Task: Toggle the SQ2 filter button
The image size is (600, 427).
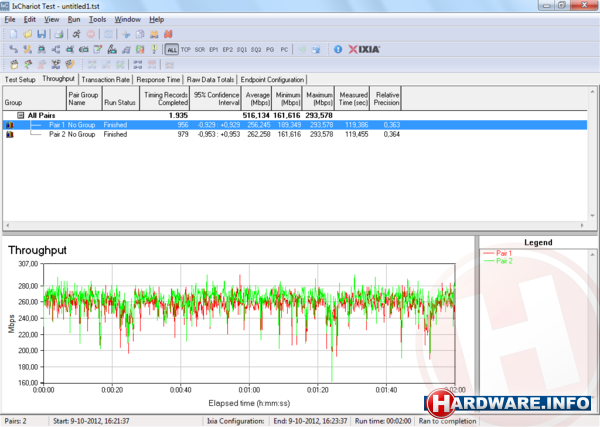Action: (256, 49)
